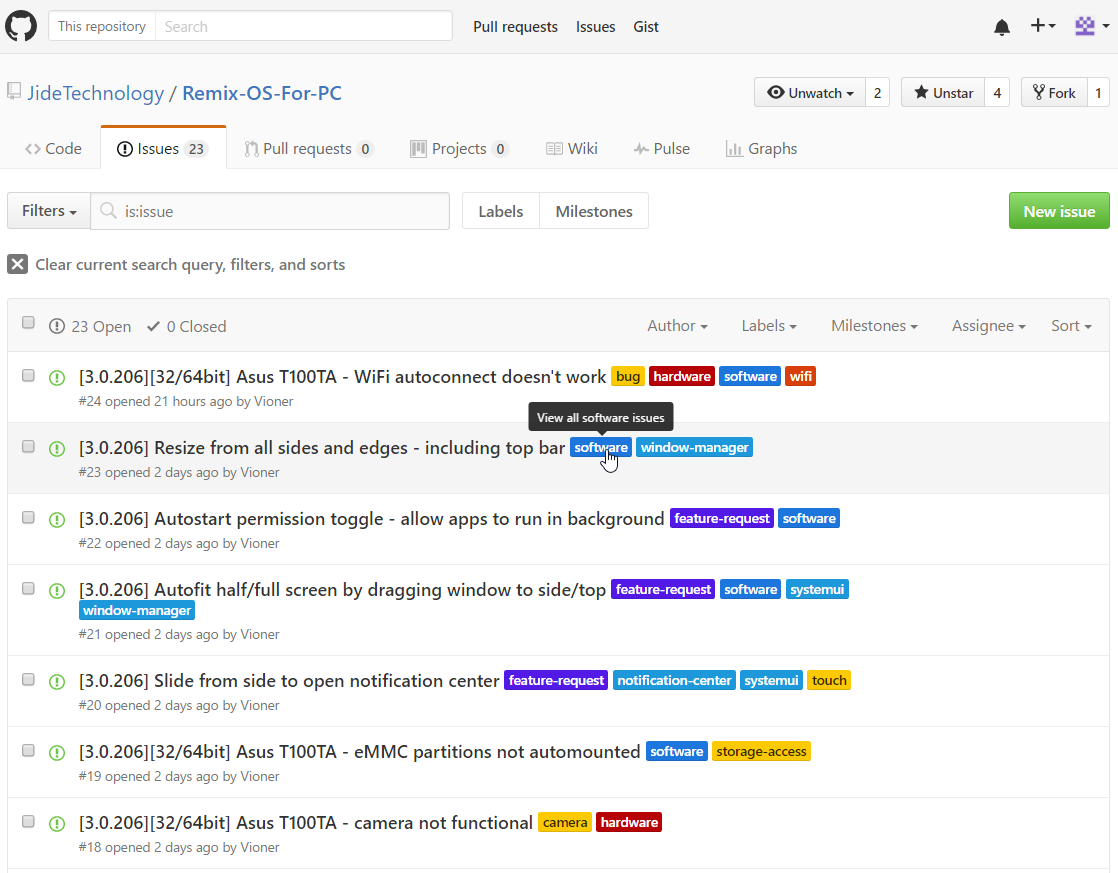Screen dimensions: 1118x873
Task: Open Remix-OS-For-PC repository link
Action: pos(262,93)
